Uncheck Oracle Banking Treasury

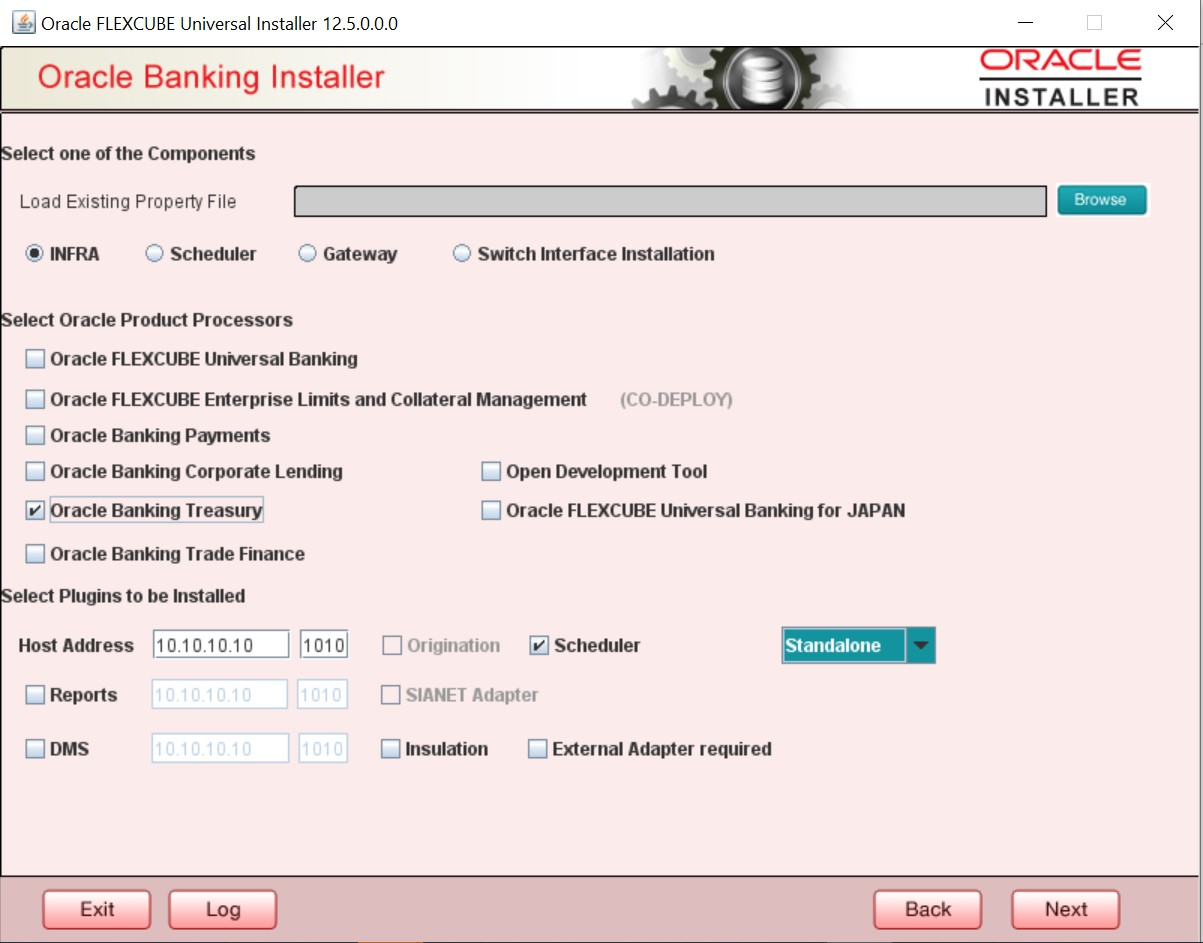tap(35, 511)
